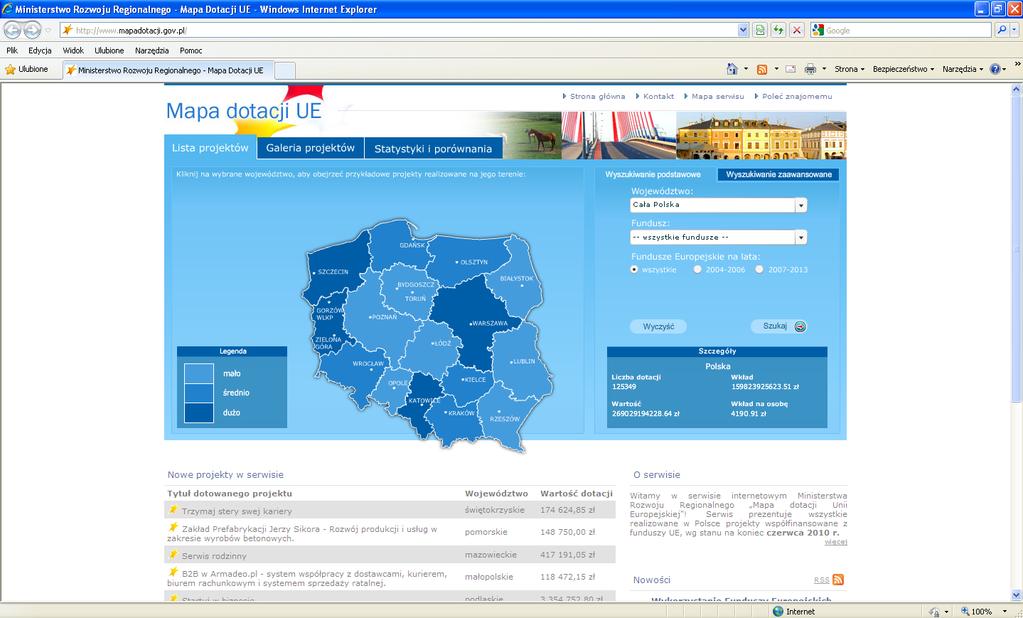Open the blank new tab button
The image size is (1023, 618).
pyautogui.click(x=284, y=70)
